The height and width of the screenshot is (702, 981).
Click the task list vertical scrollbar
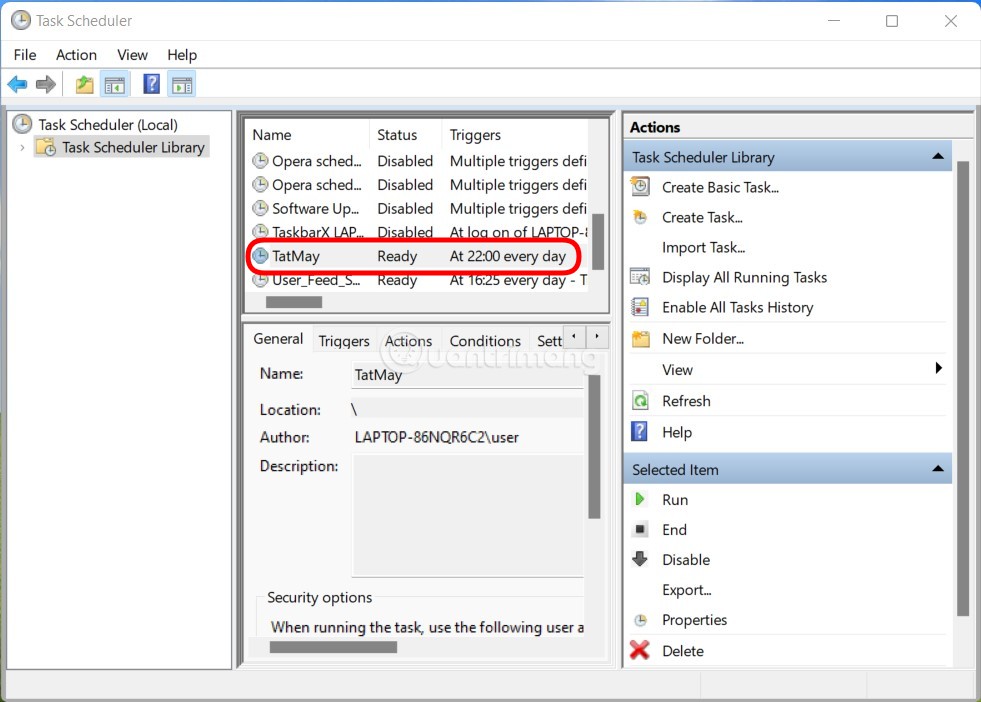point(597,242)
